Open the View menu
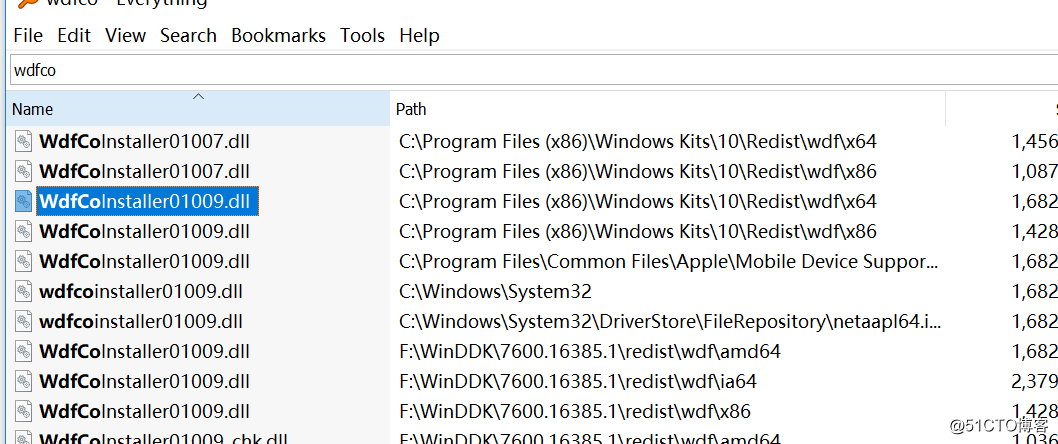This screenshot has height=444, width=1058. point(126,36)
